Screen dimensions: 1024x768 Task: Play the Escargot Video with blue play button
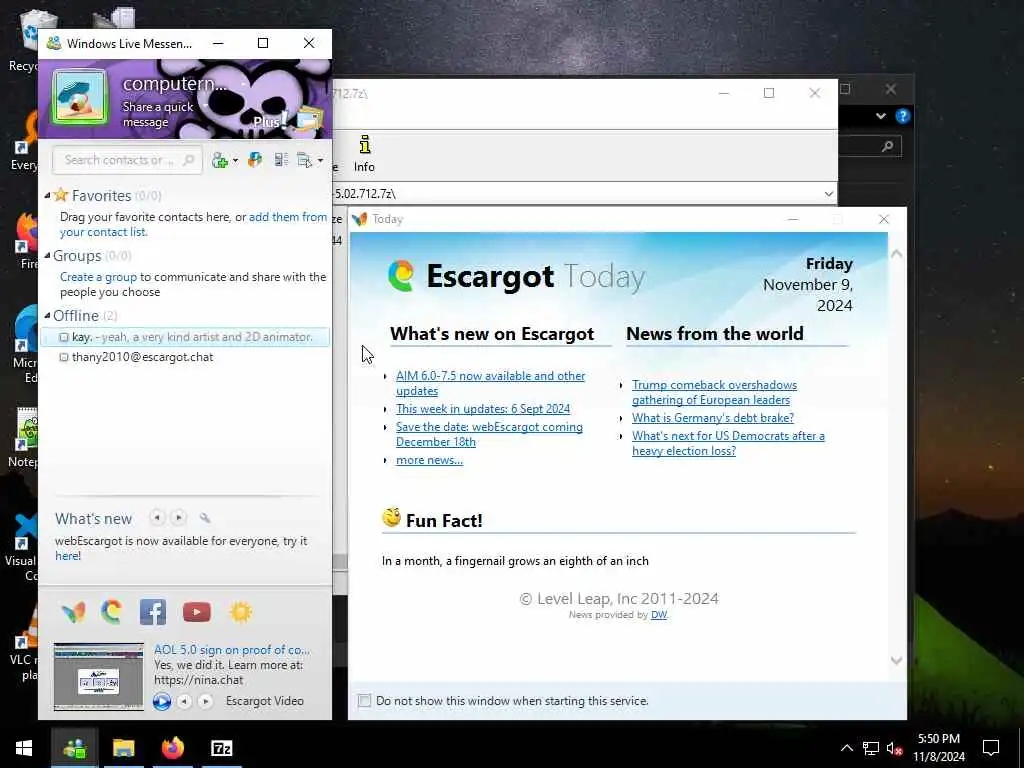162,701
